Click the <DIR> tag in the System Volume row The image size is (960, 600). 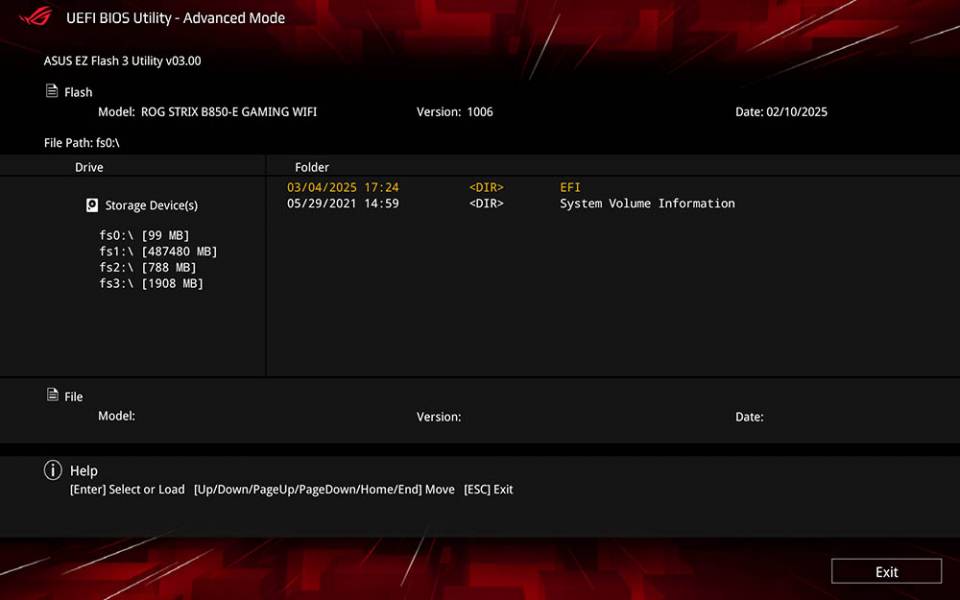coord(486,203)
